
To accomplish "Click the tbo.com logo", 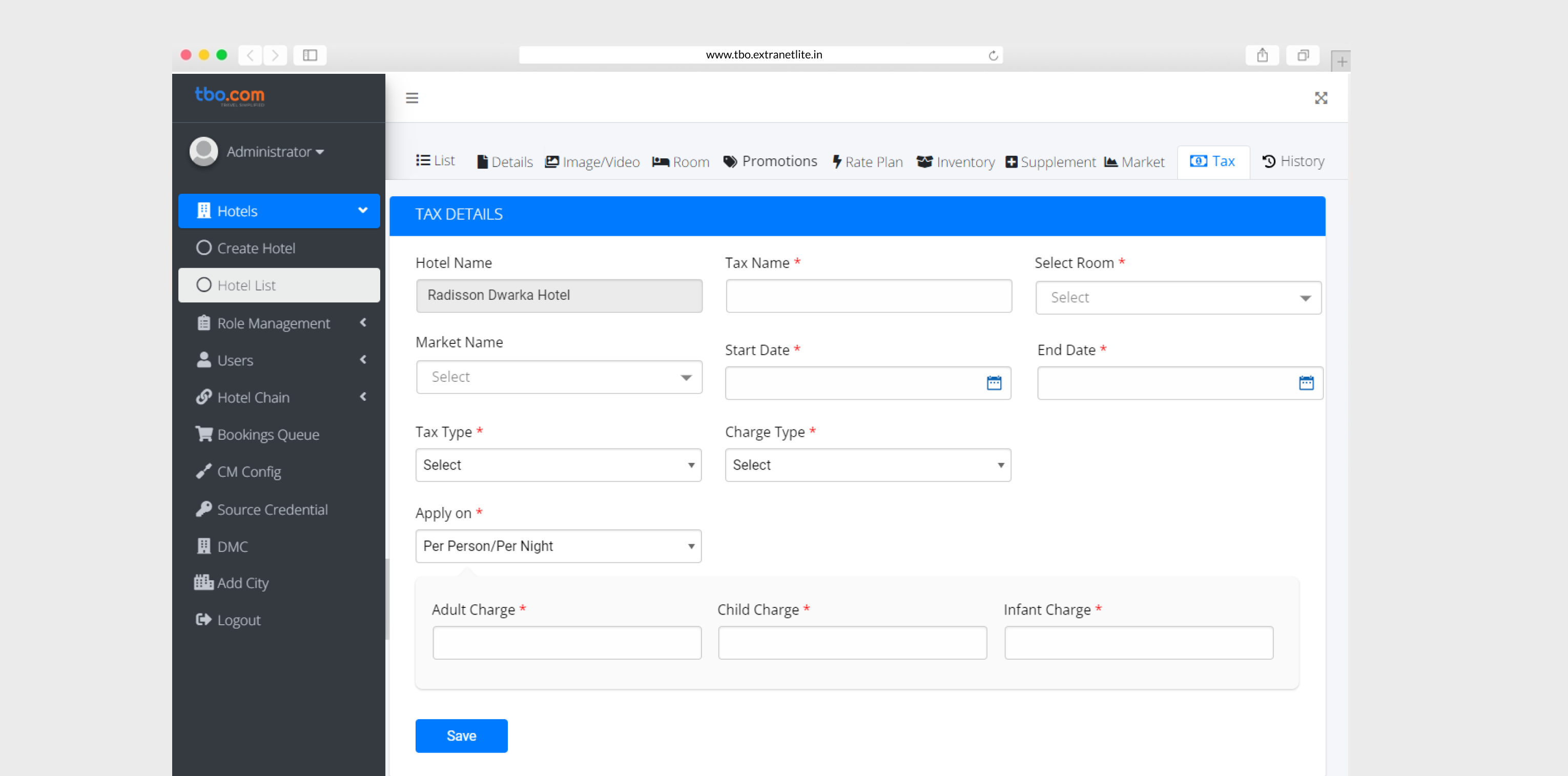I will click(230, 96).
